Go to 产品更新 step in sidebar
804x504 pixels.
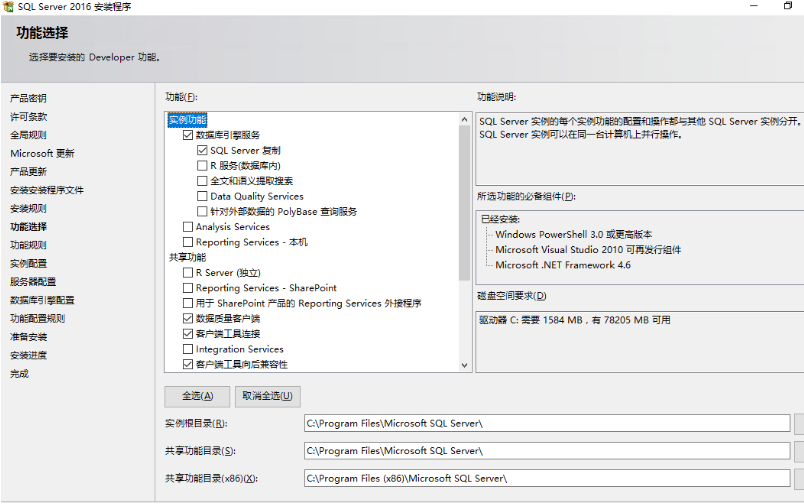pos(28,172)
